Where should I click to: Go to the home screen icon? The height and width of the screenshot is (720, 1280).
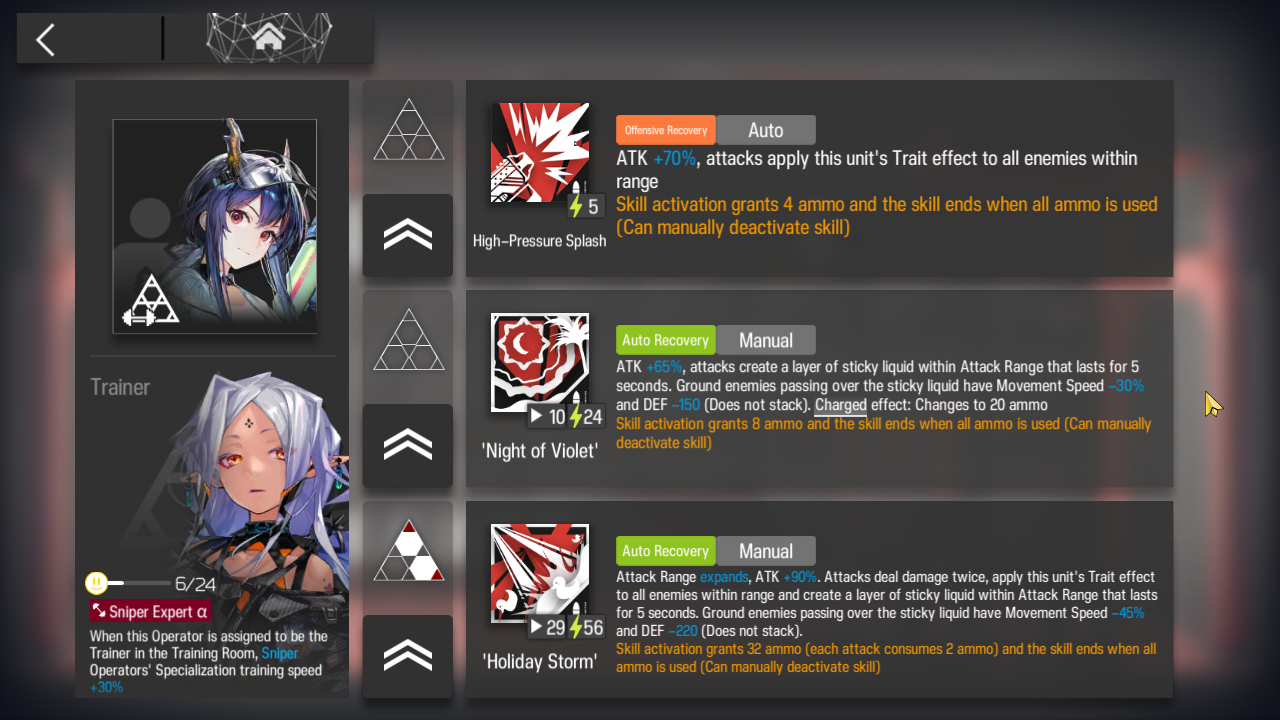click(x=268, y=38)
